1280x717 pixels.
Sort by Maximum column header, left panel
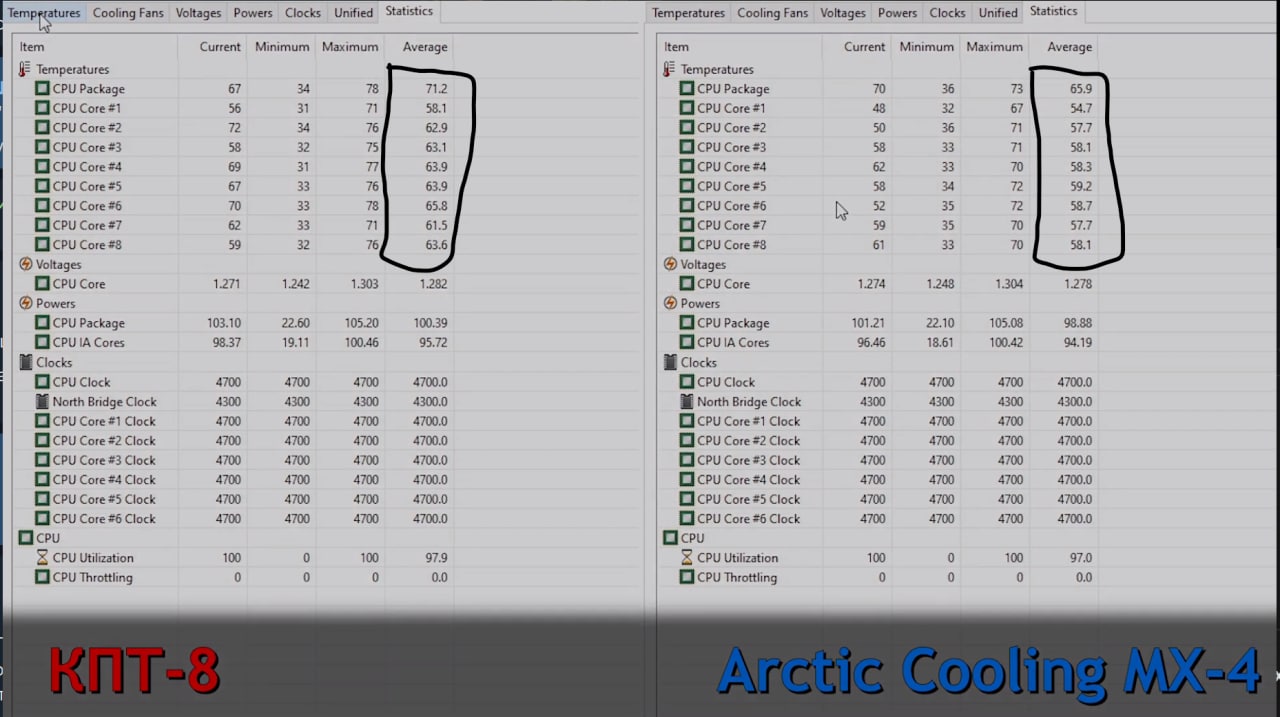coord(350,47)
